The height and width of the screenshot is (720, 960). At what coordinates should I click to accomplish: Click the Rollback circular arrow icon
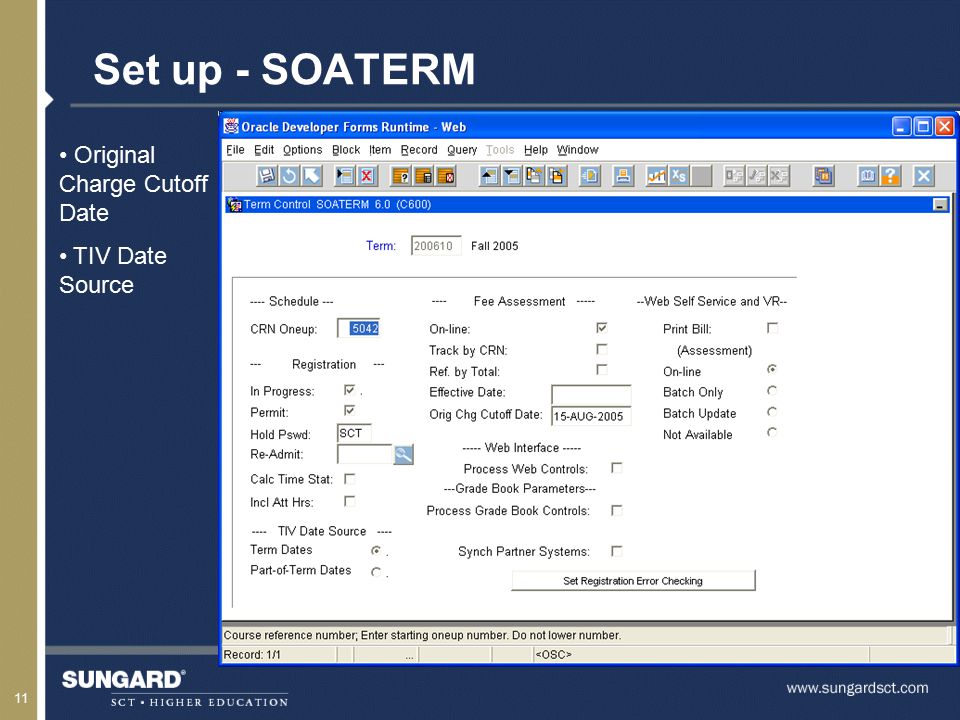tap(289, 176)
